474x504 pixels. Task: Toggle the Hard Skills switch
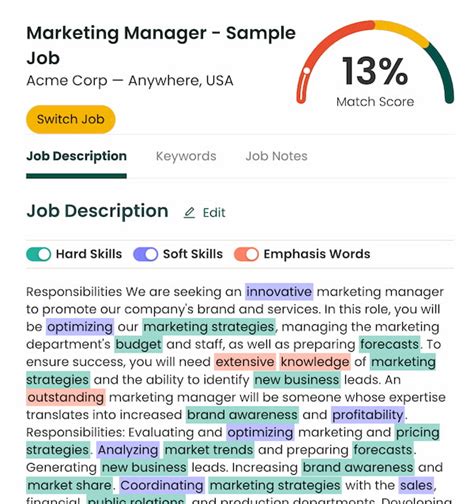(x=39, y=254)
